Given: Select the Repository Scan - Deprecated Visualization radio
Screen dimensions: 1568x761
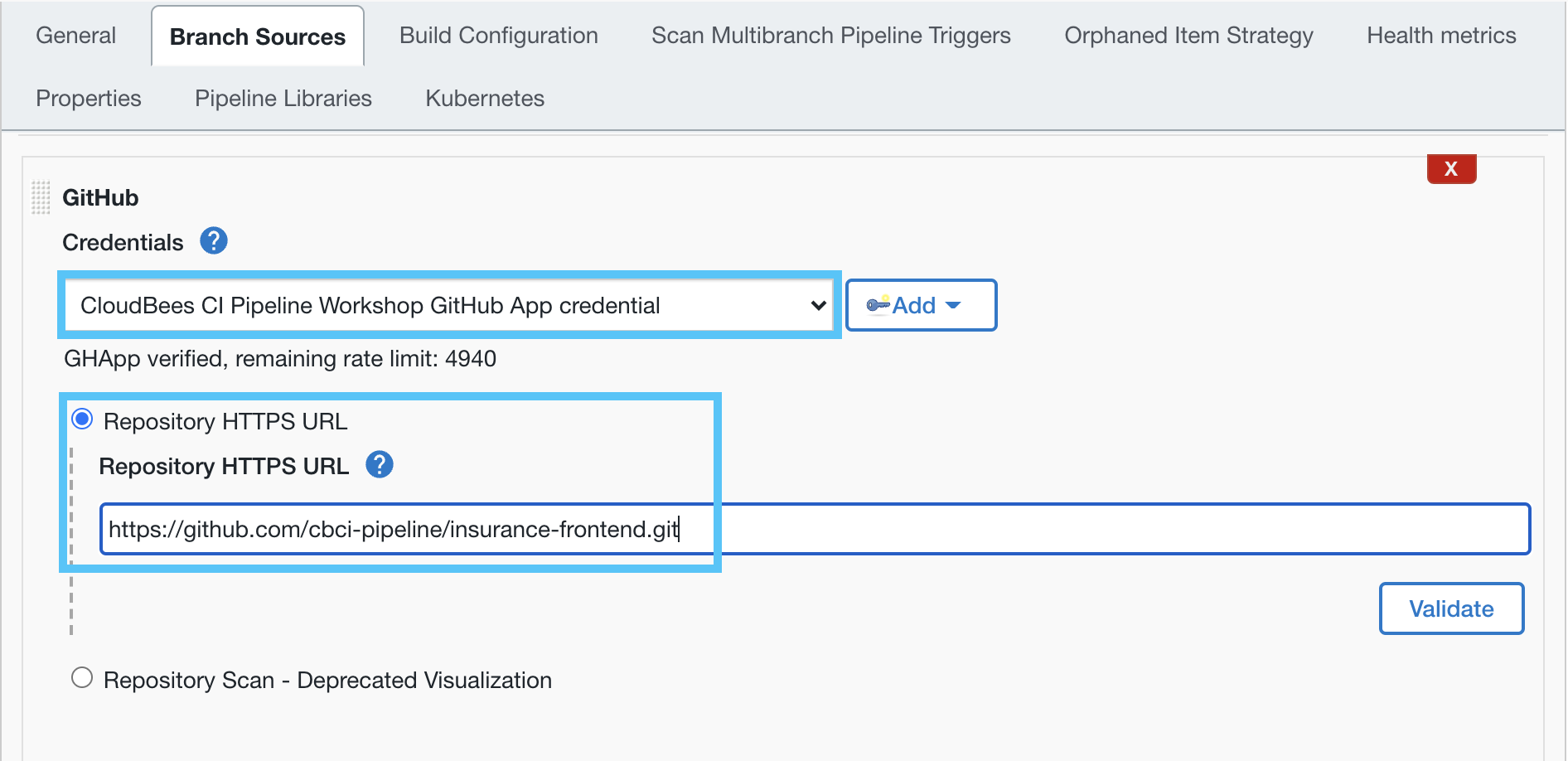Looking at the screenshot, I should [x=82, y=678].
